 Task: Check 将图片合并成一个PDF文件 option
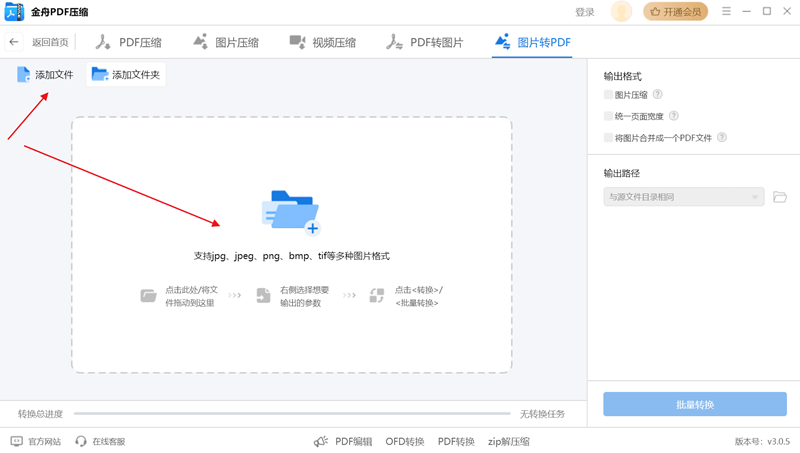click(x=608, y=137)
